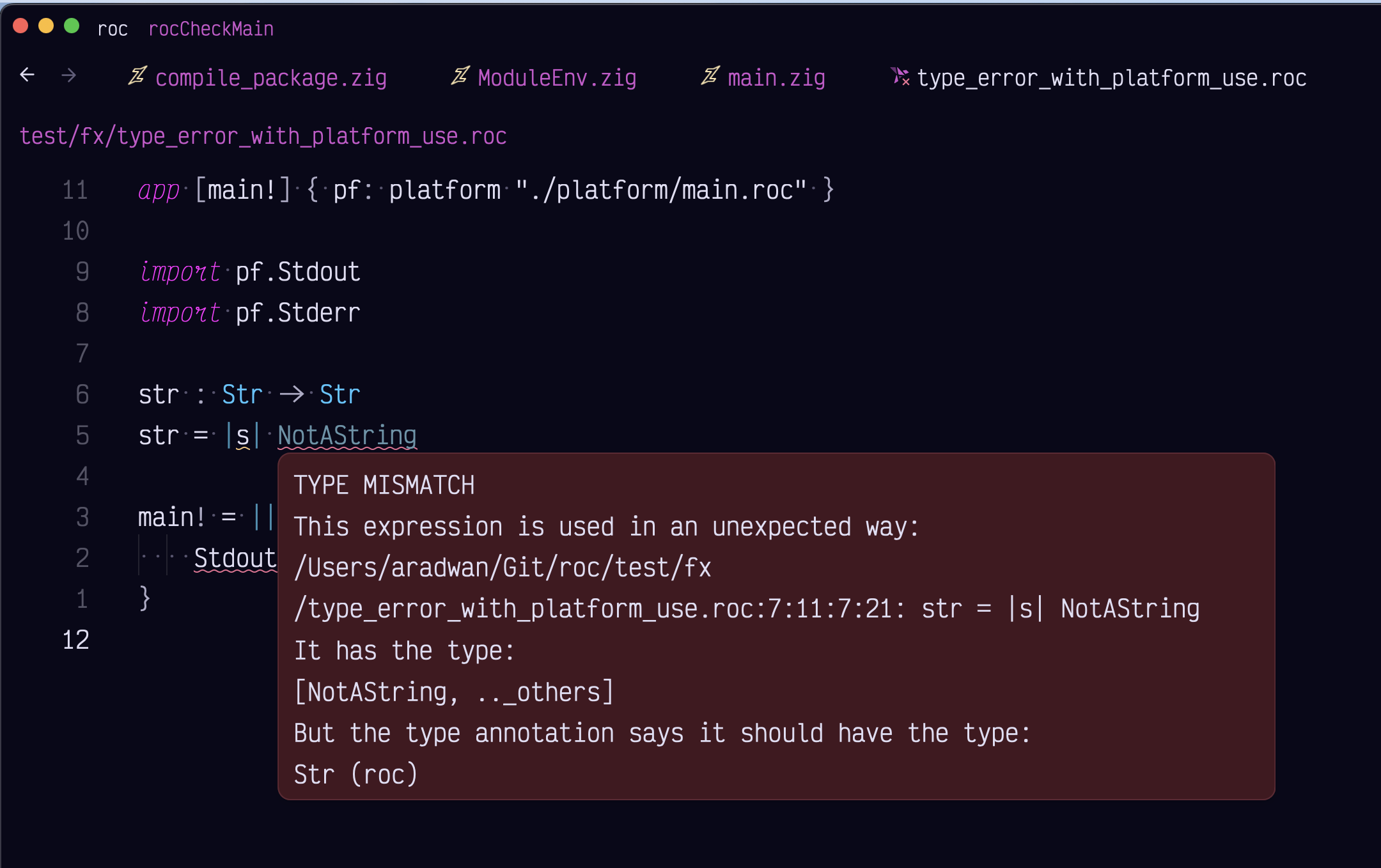Click the roc project name in title bar

pos(113,29)
